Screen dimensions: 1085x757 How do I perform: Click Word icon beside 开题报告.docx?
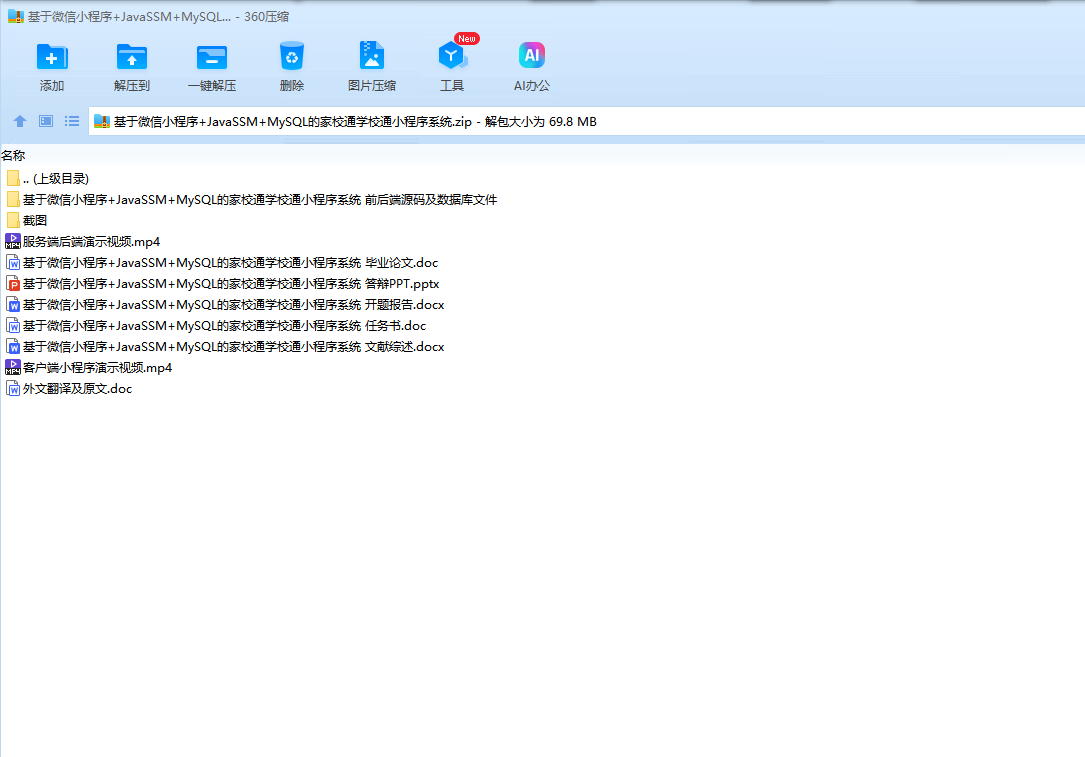click(12, 304)
